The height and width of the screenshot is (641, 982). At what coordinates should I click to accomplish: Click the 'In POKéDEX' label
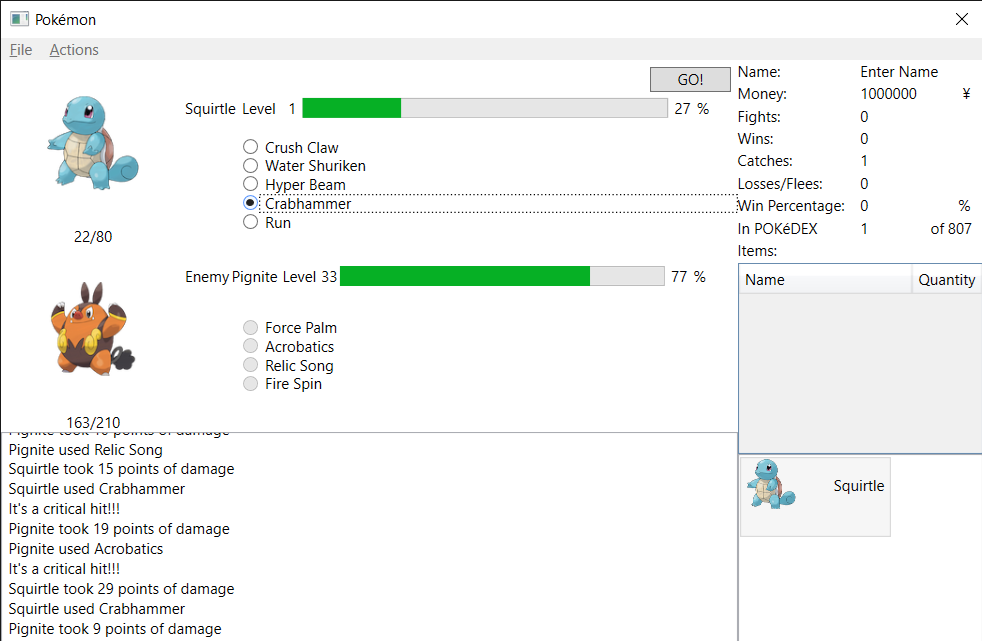click(777, 229)
